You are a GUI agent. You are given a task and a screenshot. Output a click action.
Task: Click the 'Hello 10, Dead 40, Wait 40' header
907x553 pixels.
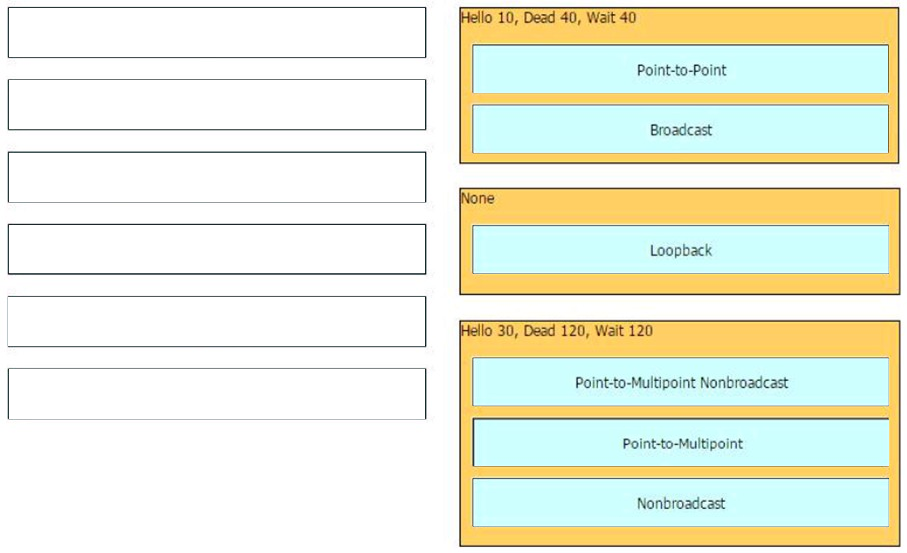548,18
